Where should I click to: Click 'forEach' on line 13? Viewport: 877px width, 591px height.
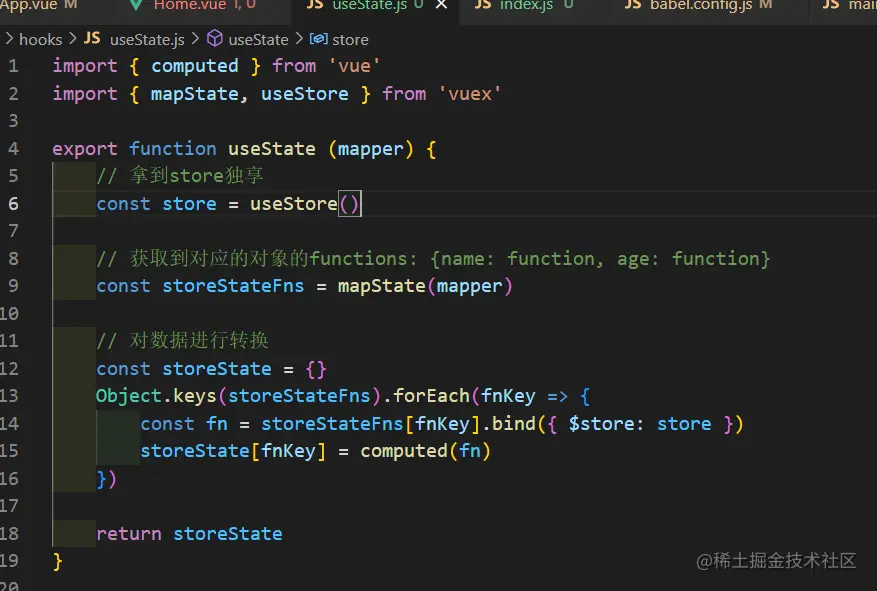click(431, 396)
